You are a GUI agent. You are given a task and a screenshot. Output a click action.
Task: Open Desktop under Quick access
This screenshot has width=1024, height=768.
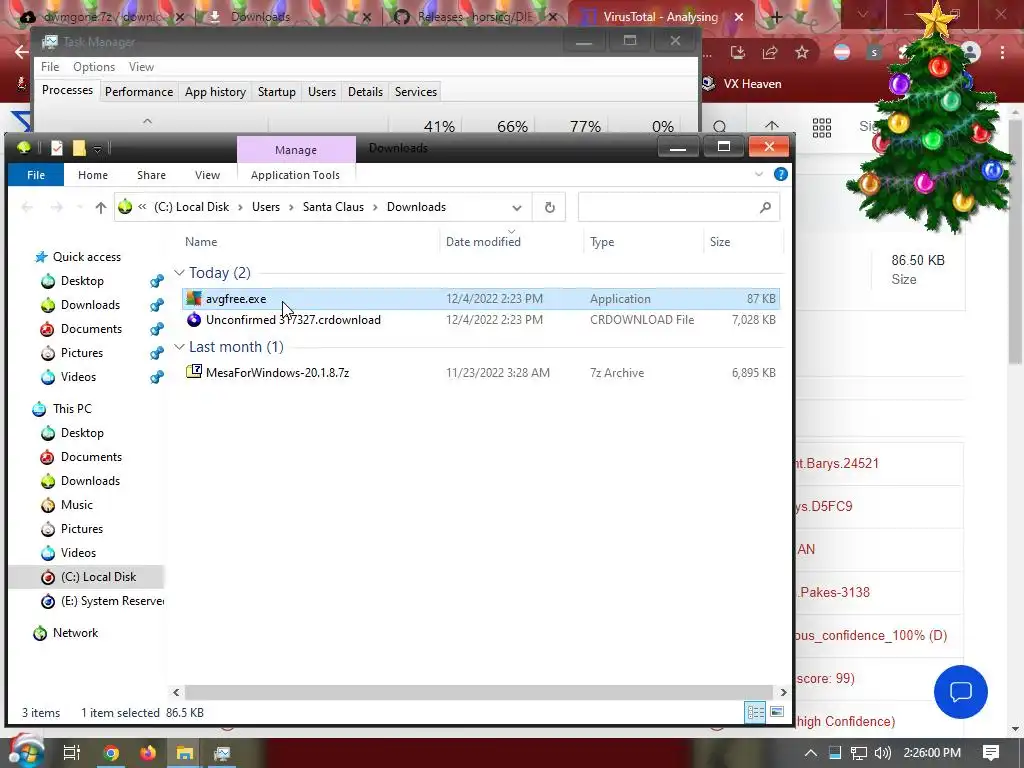pos(82,281)
